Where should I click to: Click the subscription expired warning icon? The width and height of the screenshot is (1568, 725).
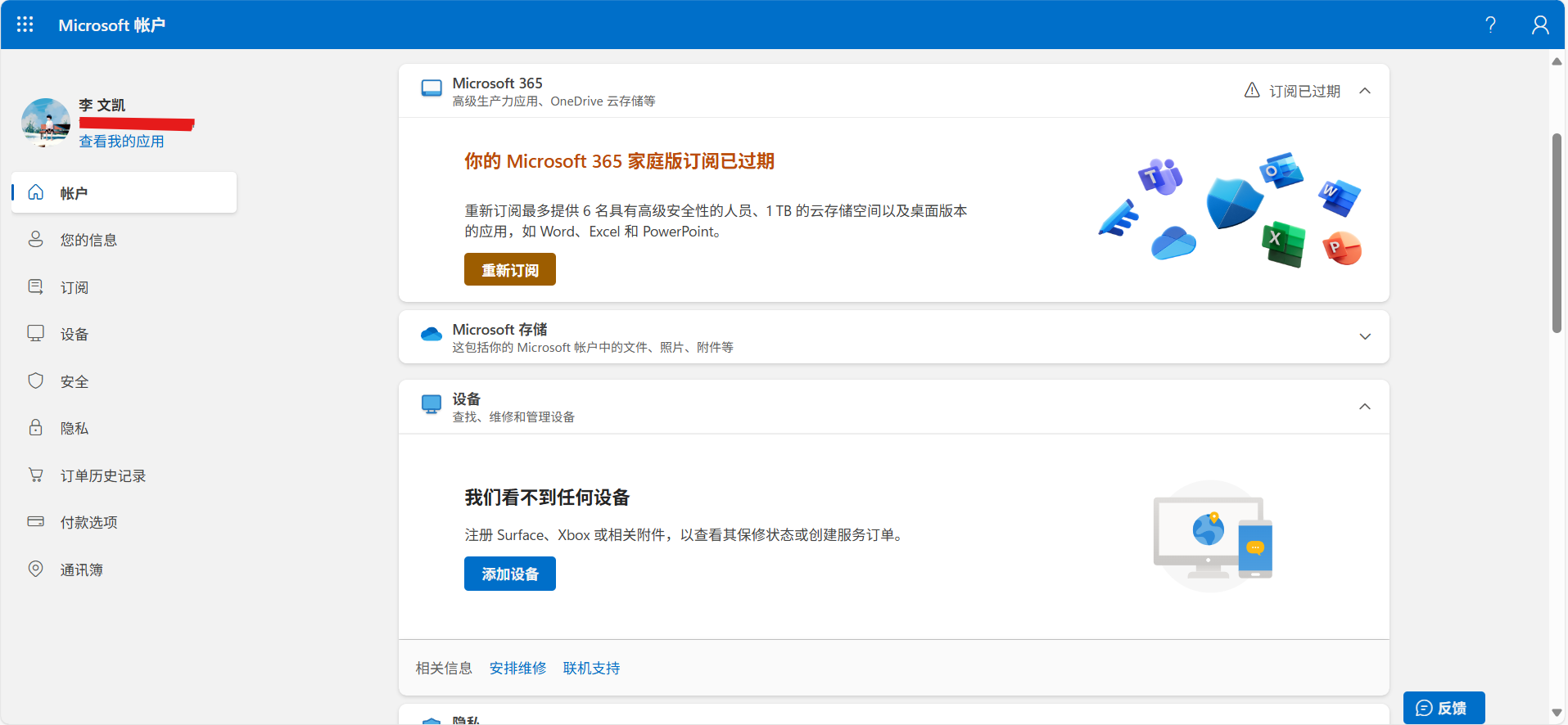click(1252, 90)
